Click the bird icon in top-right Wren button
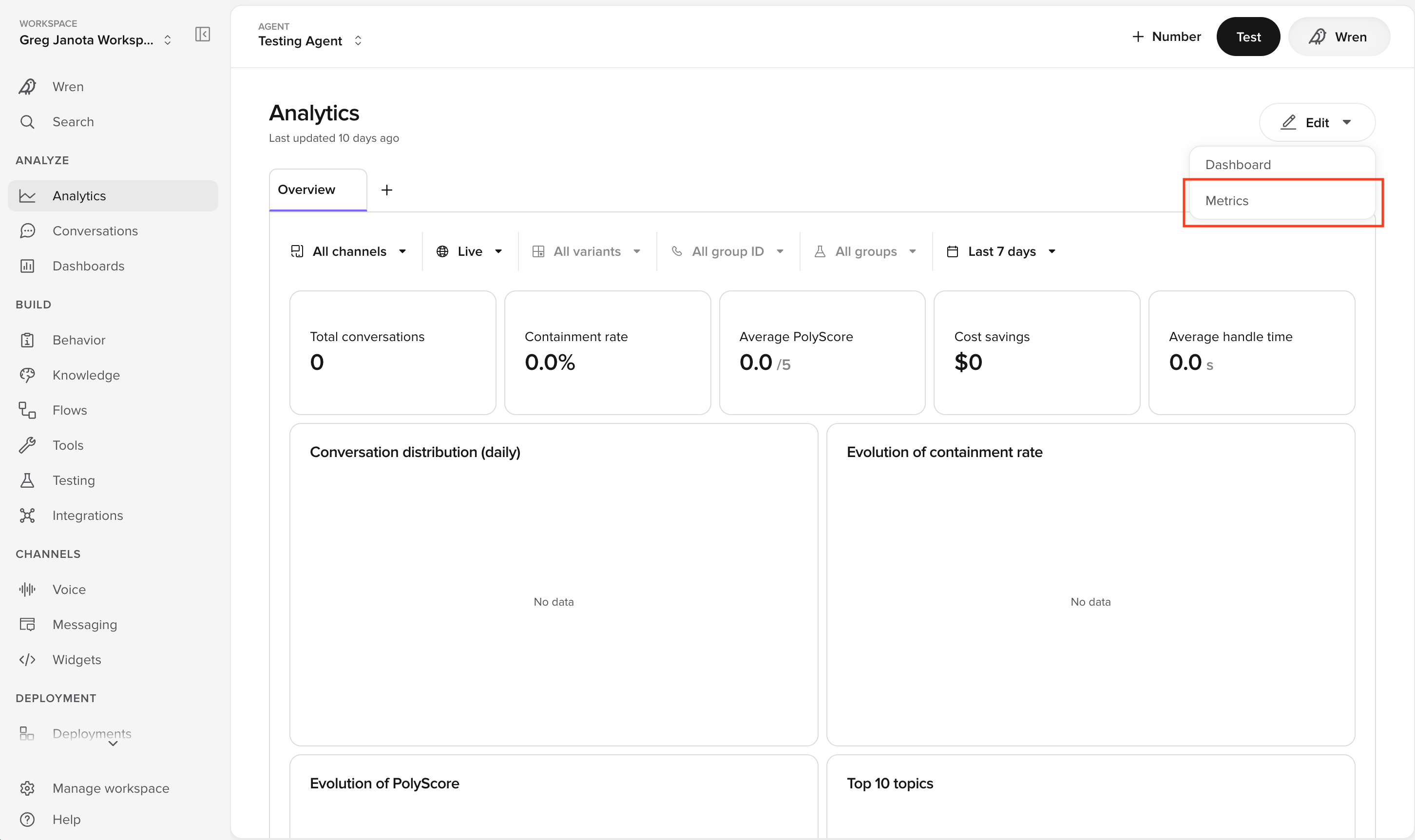This screenshot has width=1415, height=840. point(1317,37)
